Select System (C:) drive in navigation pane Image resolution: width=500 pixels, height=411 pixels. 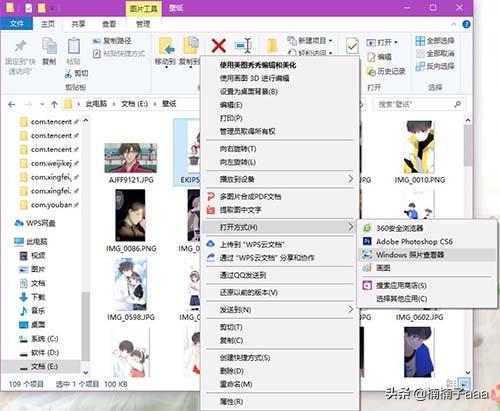click(x=39, y=339)
